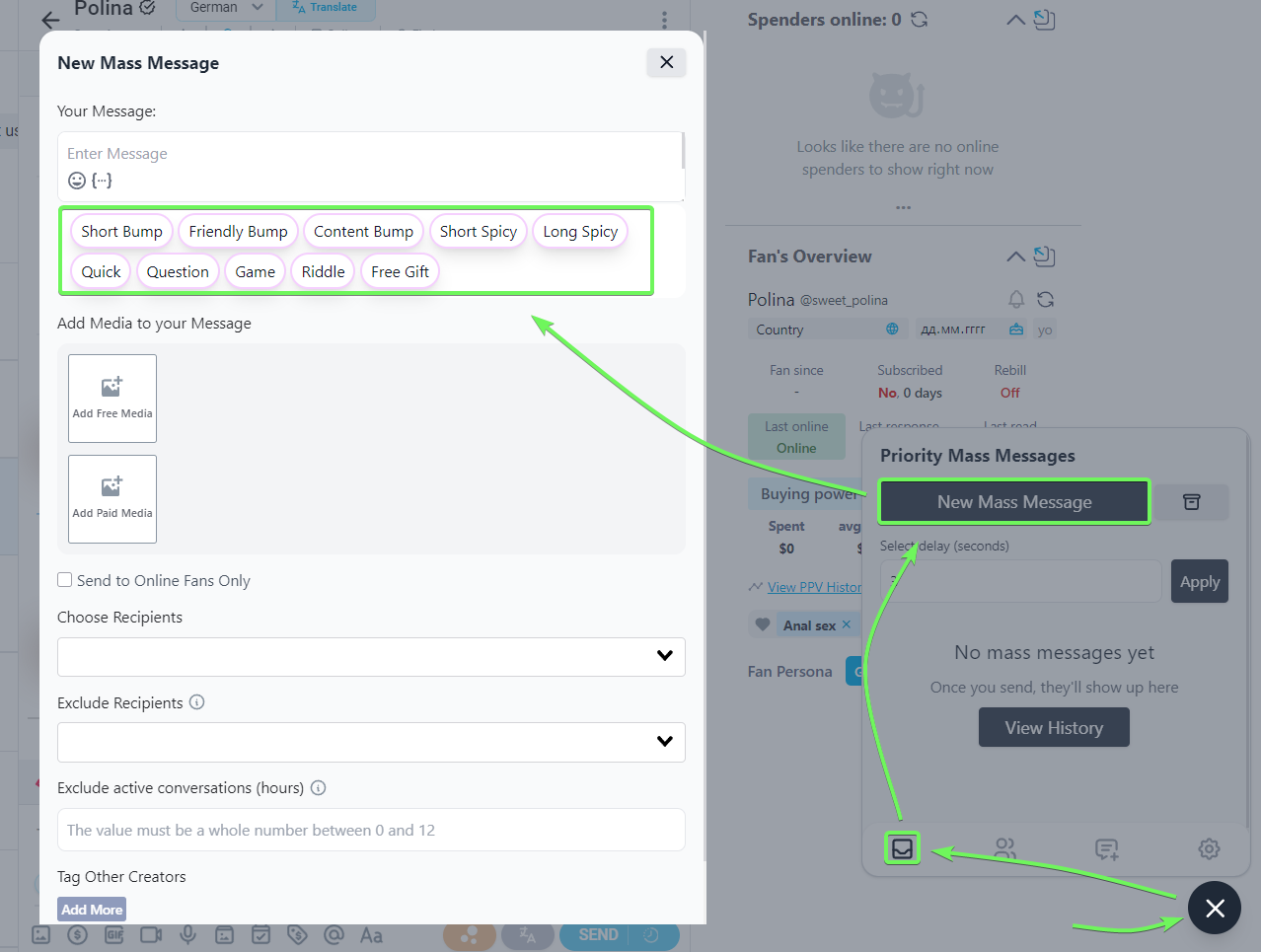Click the emoji picker icon in message box
The height and width of the screenshot is (952, 1261).
pyautogui.click(x=76, y=181)
